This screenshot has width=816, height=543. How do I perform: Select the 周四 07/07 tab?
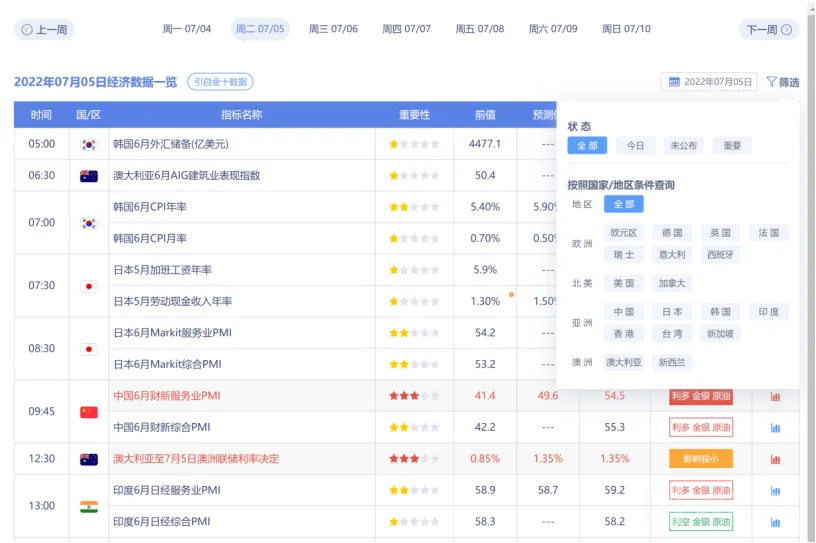tap(406, 29)
